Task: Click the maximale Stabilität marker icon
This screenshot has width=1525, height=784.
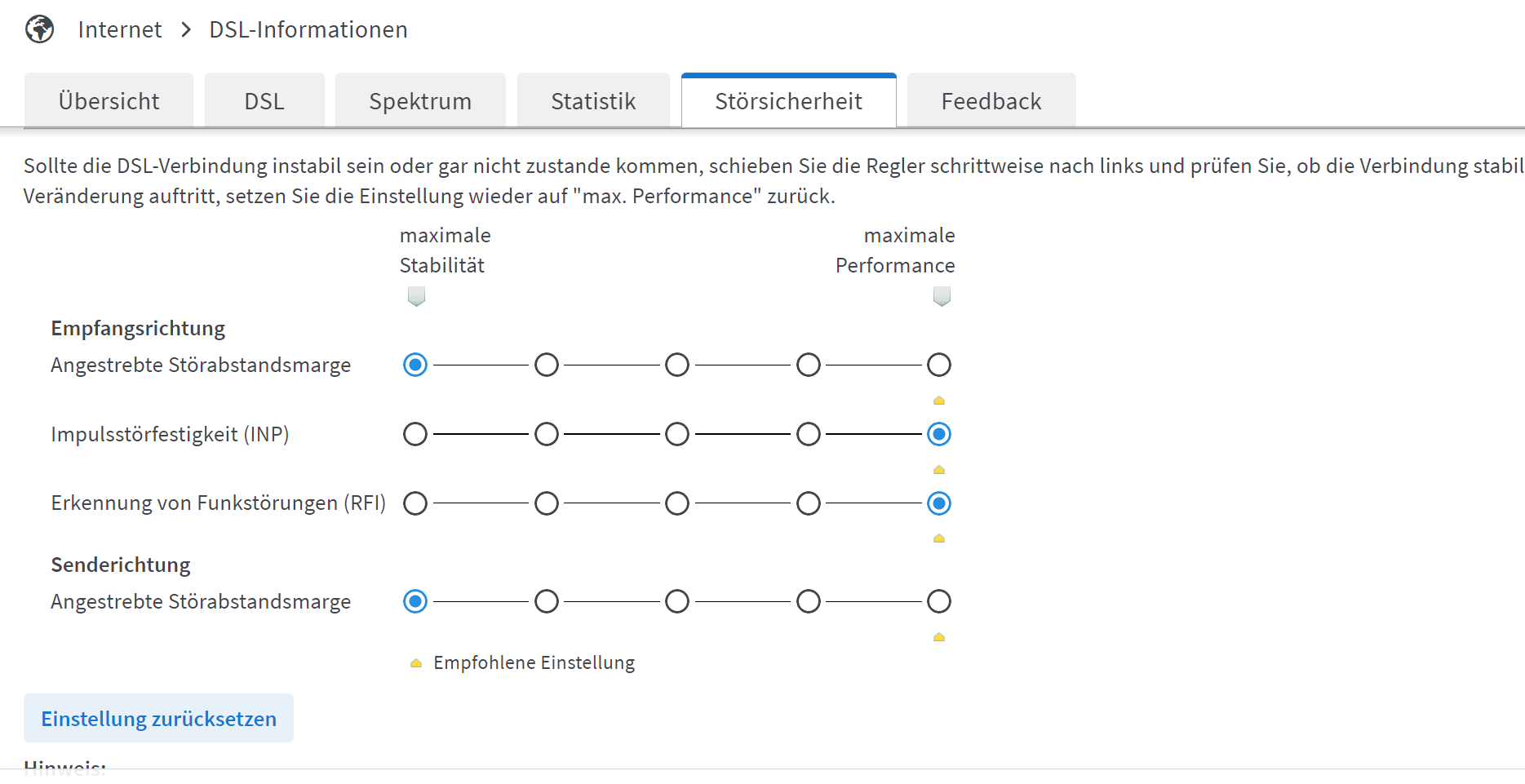Action: click(x=416, y=296)
